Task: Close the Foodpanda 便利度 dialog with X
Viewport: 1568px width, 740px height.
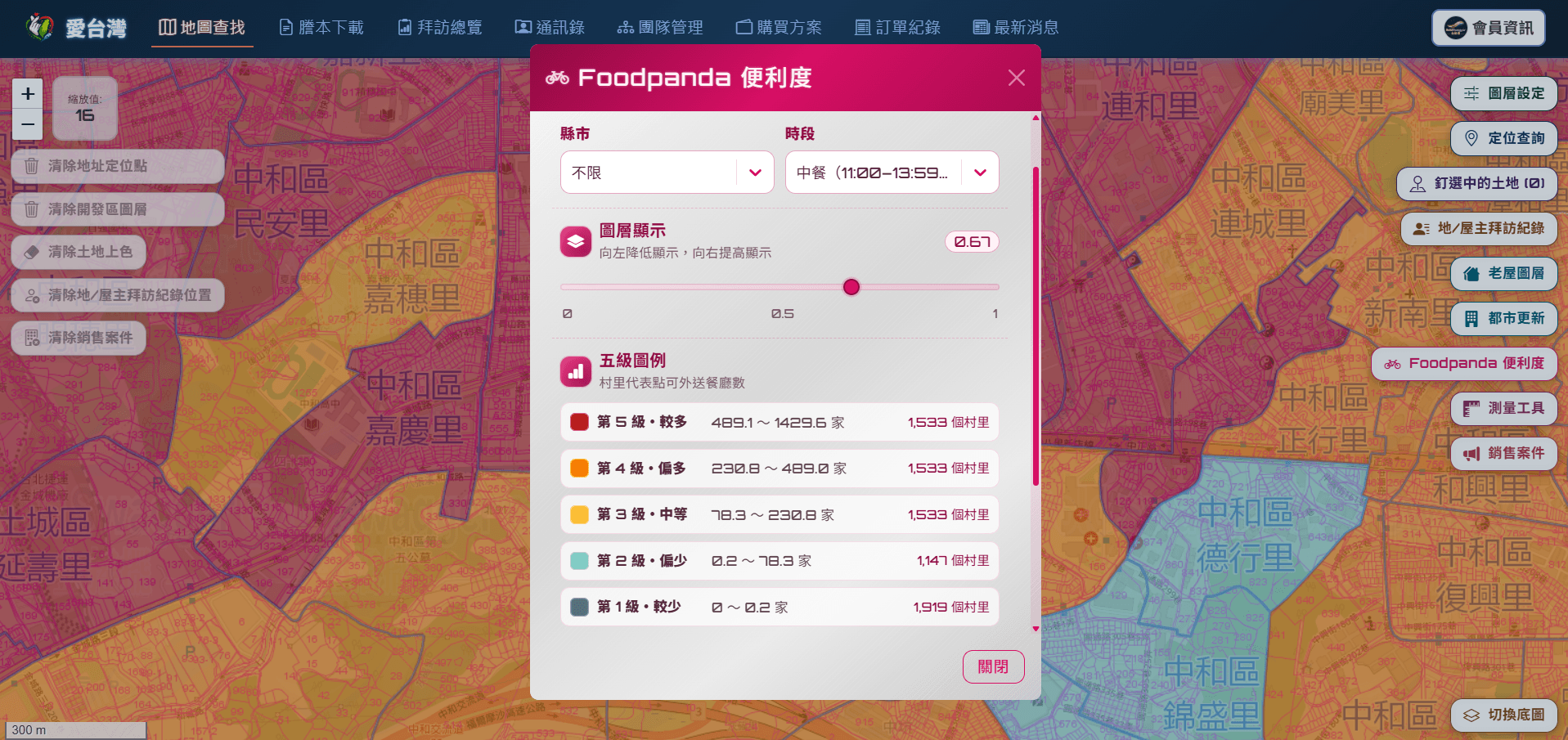Action: [1017, 78]
